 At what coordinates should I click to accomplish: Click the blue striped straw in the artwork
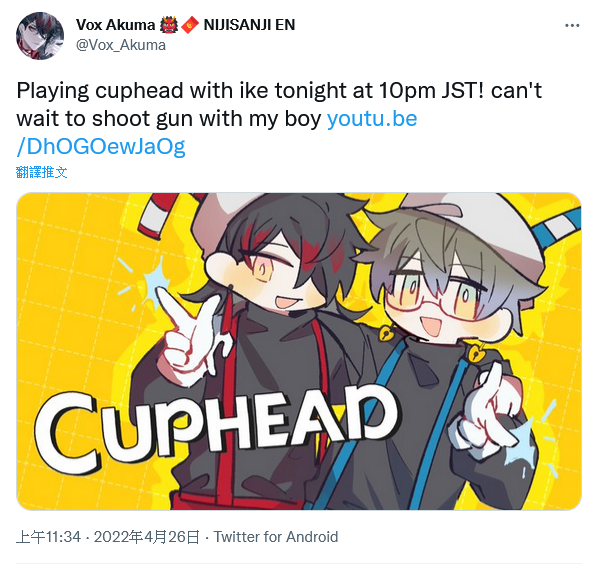[x=557, y=231]
